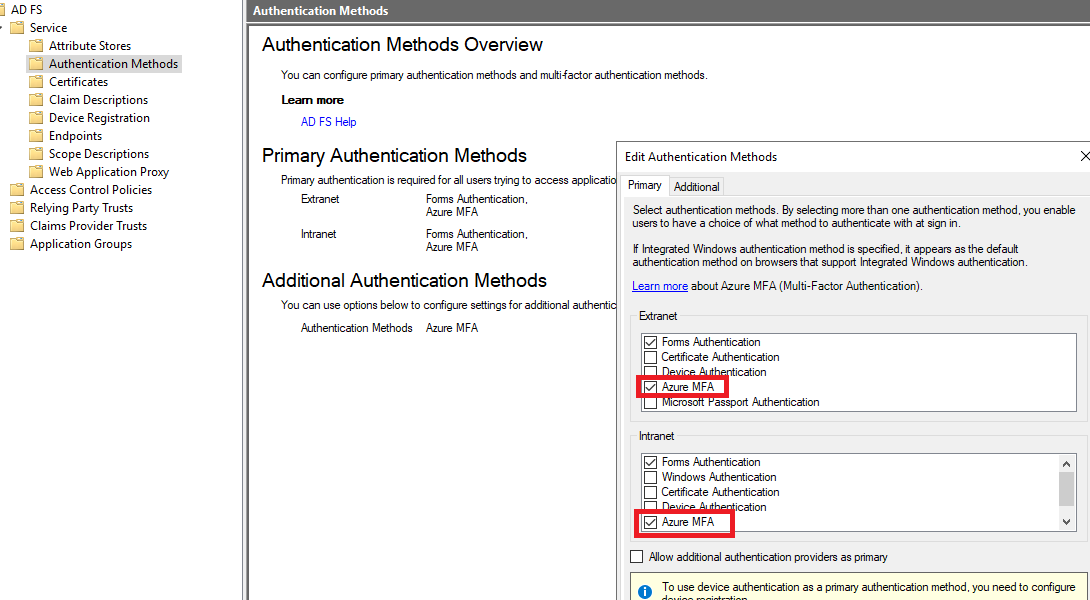The width and height of the screenshot is (1090, 600).
Task: Open Web Application Proxy in the tree
Action: tap(108, 172)
